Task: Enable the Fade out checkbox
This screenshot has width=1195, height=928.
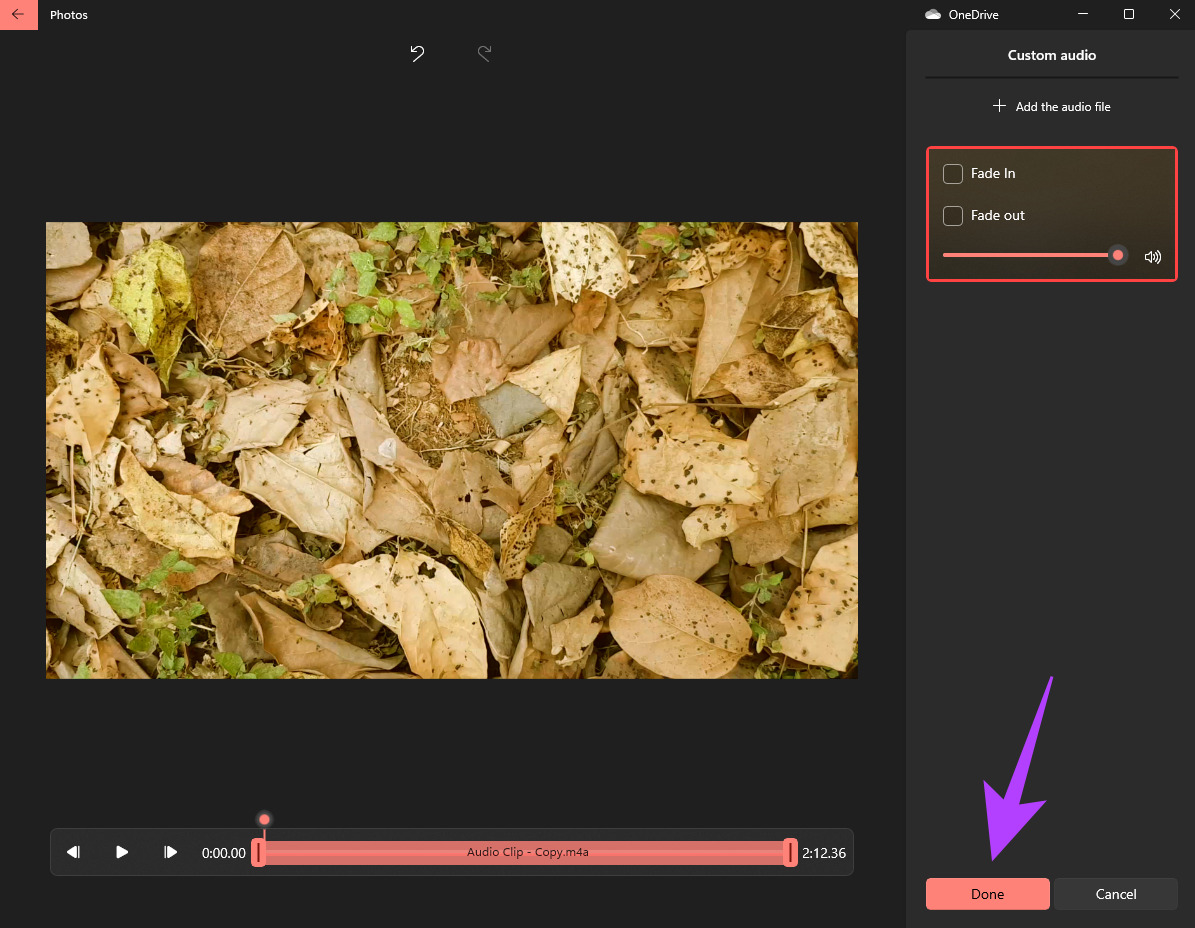Action: tap(953, 216)
